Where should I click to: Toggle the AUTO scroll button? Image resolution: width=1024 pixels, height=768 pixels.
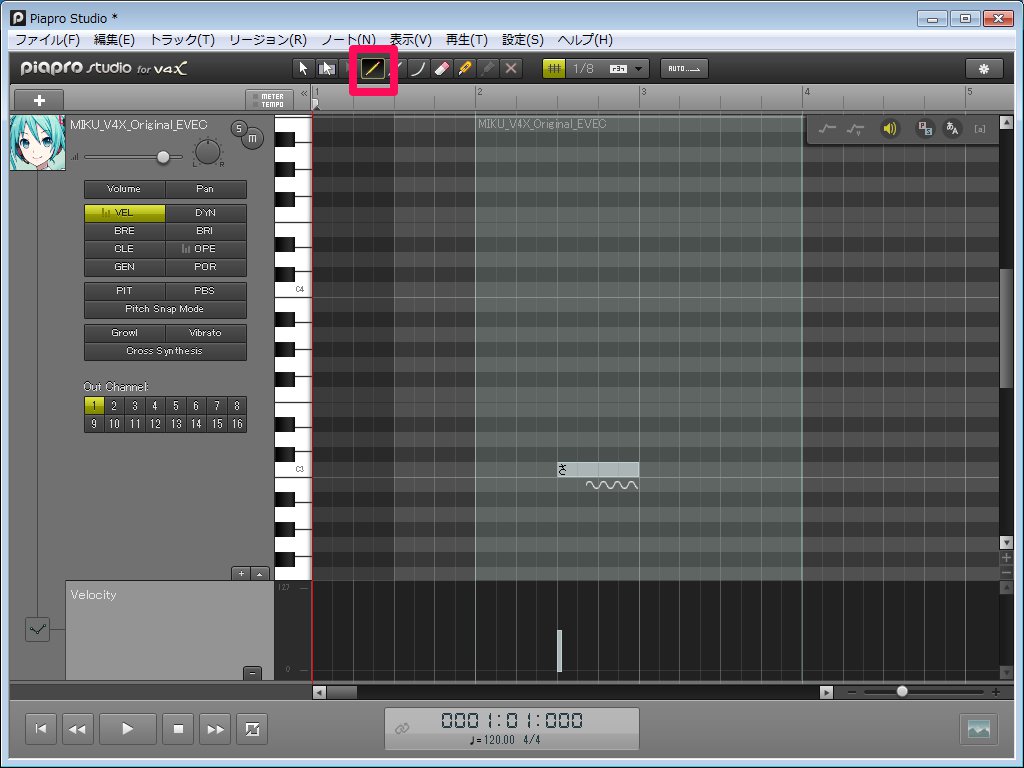pyautogui.click(x=684, y=69)
